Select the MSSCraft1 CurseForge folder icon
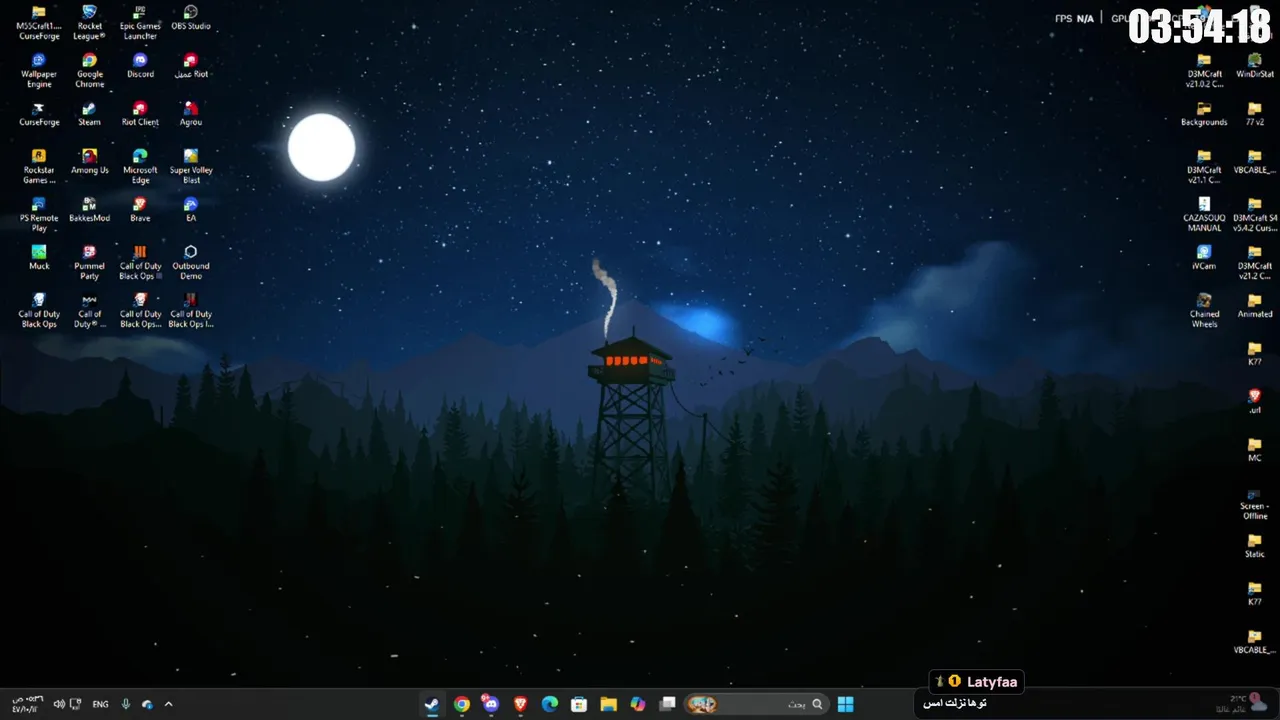The image size is (1280, 720). (x=39, y=24)
